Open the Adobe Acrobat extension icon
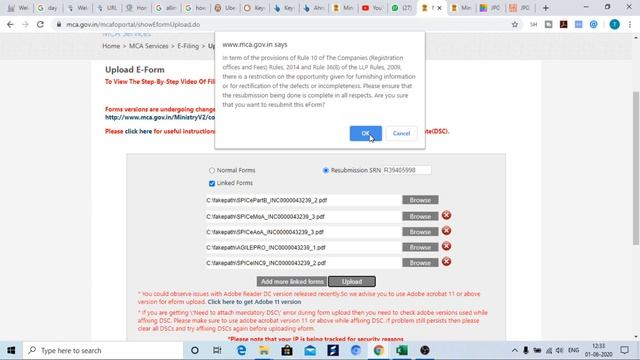The height and width of the screenshot is (360, 640). point(564,24)
